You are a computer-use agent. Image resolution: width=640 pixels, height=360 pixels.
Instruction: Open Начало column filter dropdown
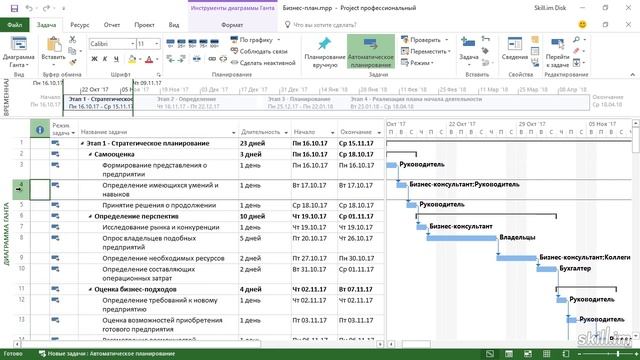tap(332, 133)
